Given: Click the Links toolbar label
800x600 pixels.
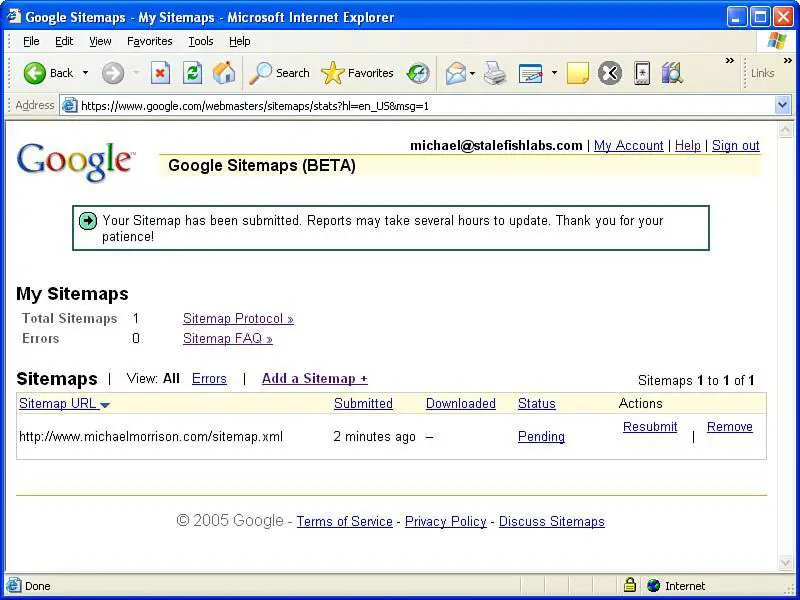Looking at the screenshot, I should pos(762,73).
